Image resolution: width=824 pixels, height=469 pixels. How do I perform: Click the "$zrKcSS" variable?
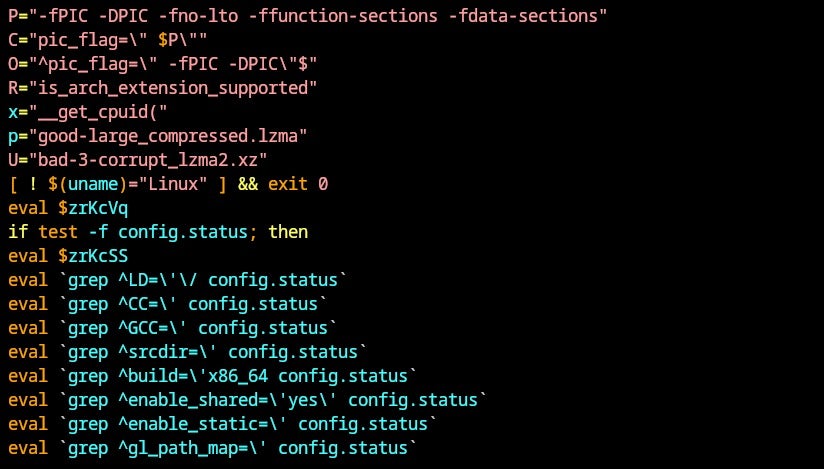tap(93, 256)
